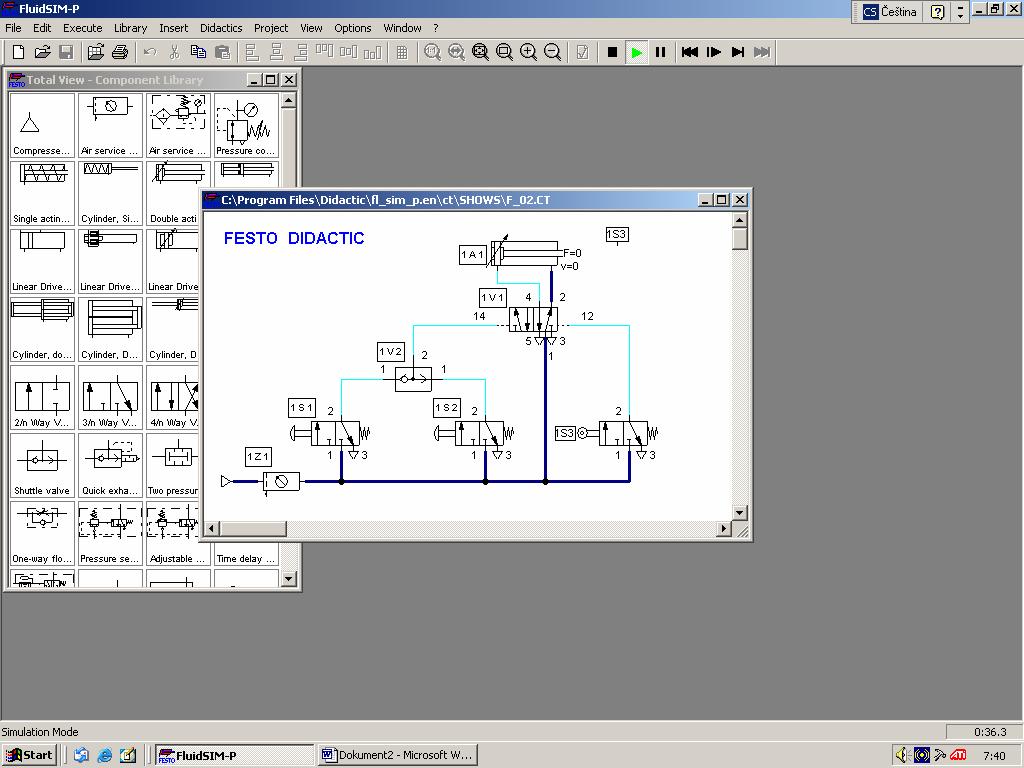1024x768 pixels.
Task: Open the Didactics menu
Action: pos(221,28)
